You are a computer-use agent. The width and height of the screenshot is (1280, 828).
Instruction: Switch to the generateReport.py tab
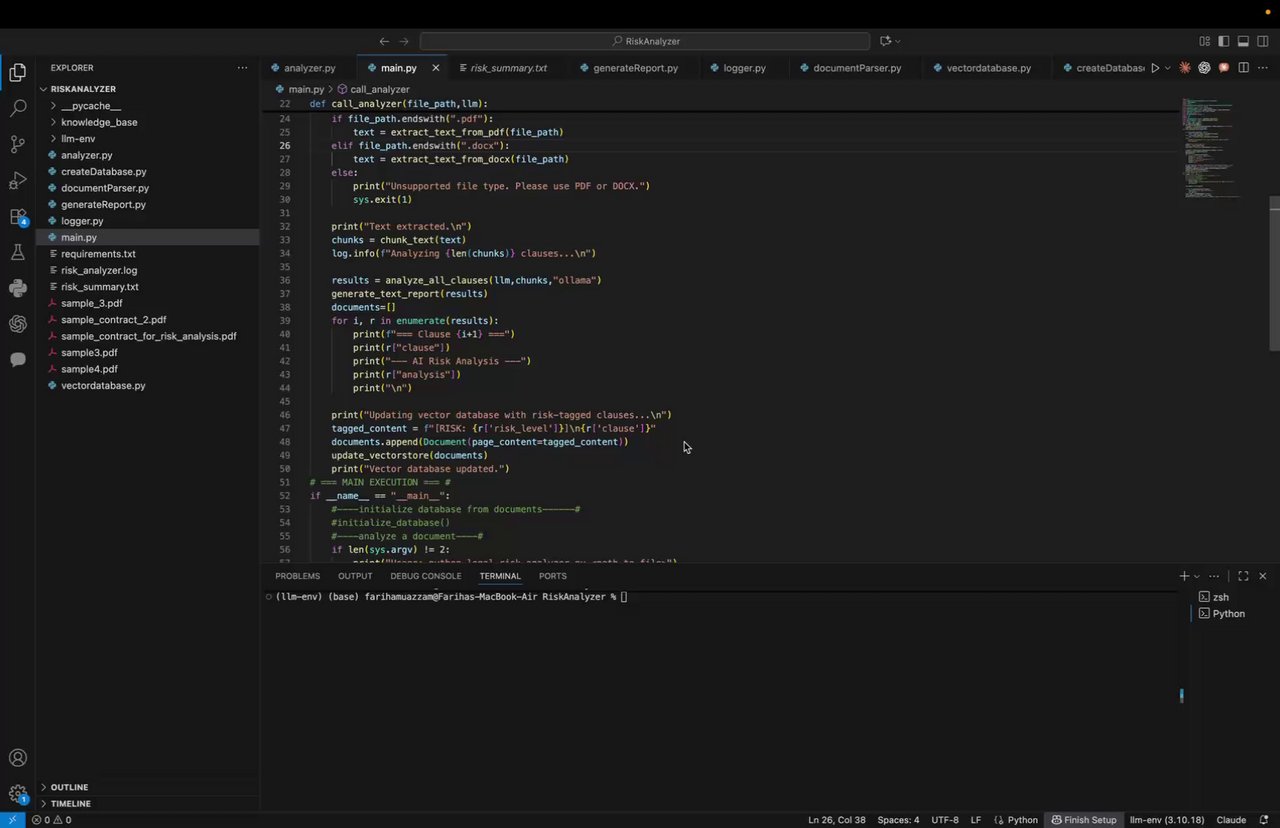[x=635, y=68]
